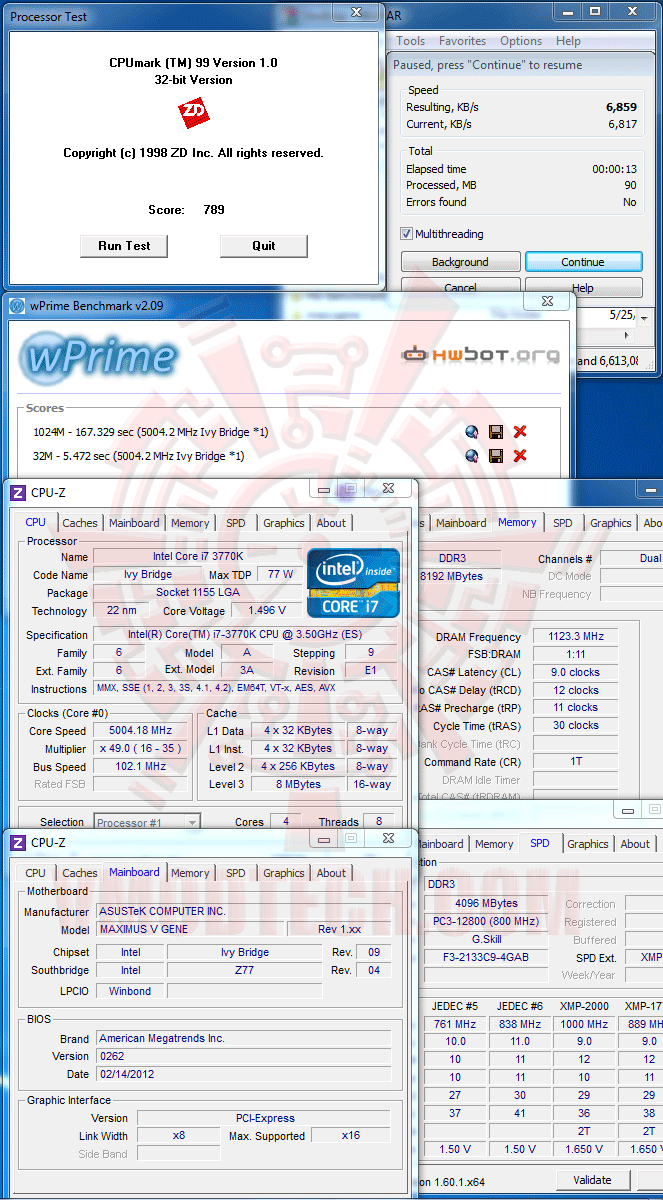Click the Multiplier value 'x 49.0 ( 16 - 35 )'
The image size is (663, 1200).
140,748
